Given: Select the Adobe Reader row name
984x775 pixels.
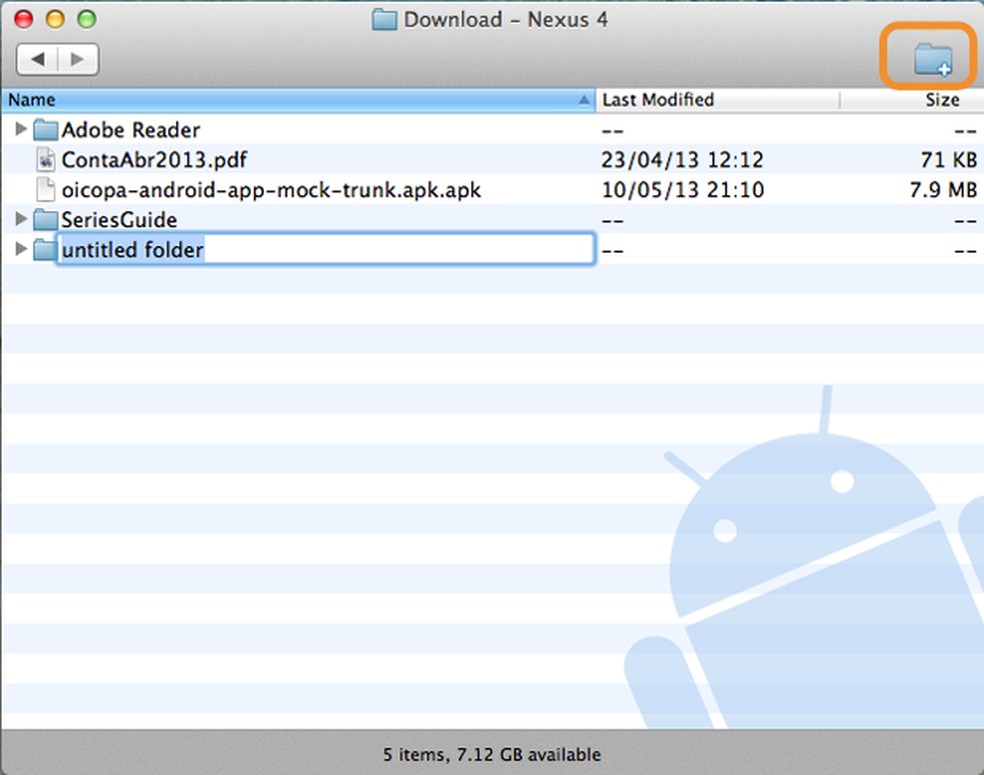Looking at the screenshot, I should point(131,130).
